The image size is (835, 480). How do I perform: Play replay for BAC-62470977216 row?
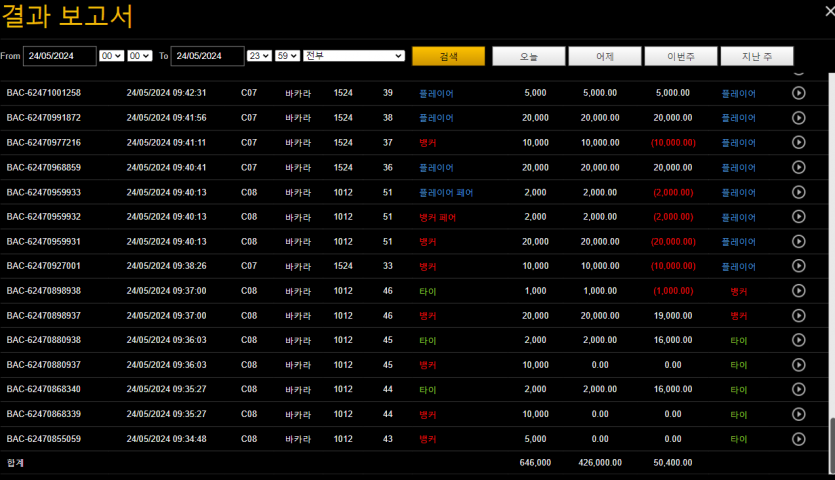point(798,142)
